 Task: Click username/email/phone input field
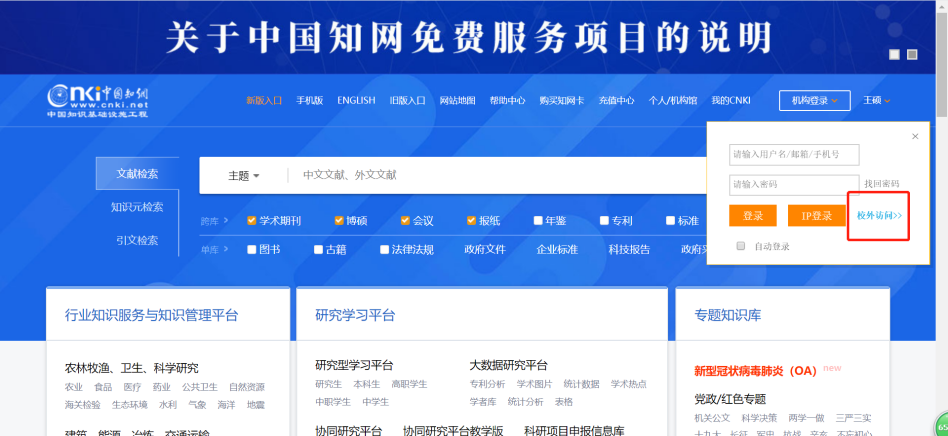coord(794,154)
